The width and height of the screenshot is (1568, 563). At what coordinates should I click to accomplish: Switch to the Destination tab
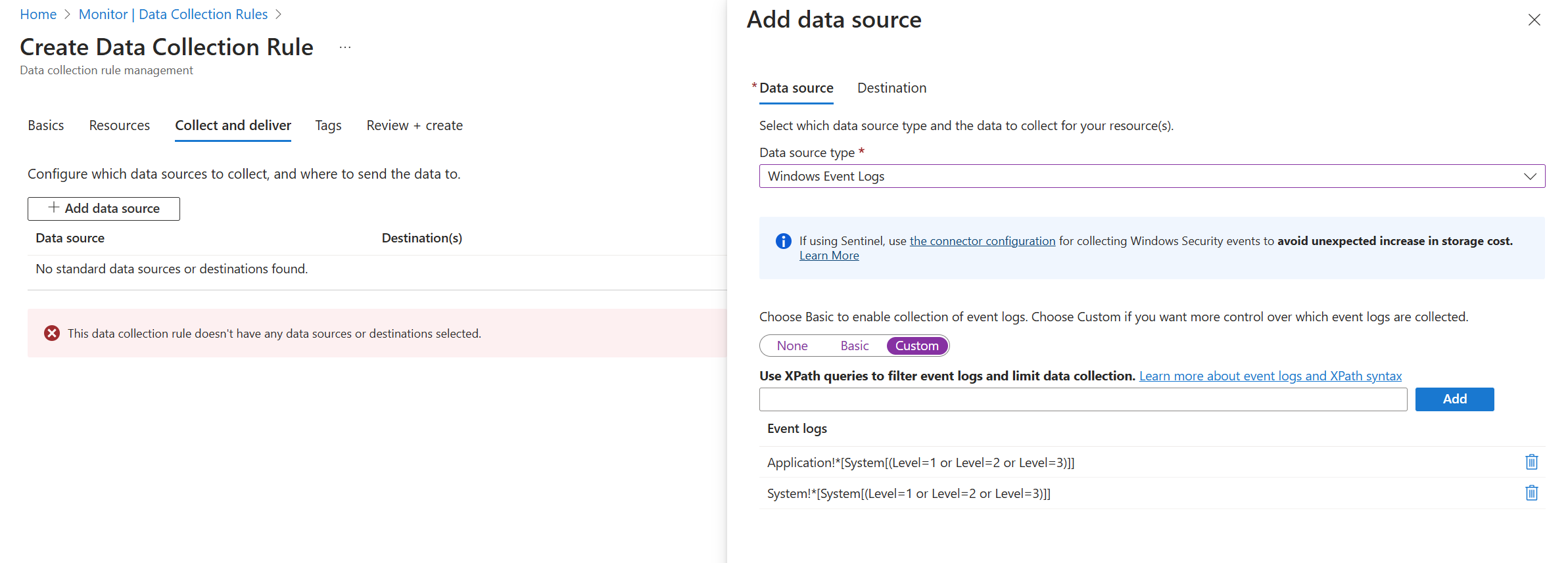[891, 88]
